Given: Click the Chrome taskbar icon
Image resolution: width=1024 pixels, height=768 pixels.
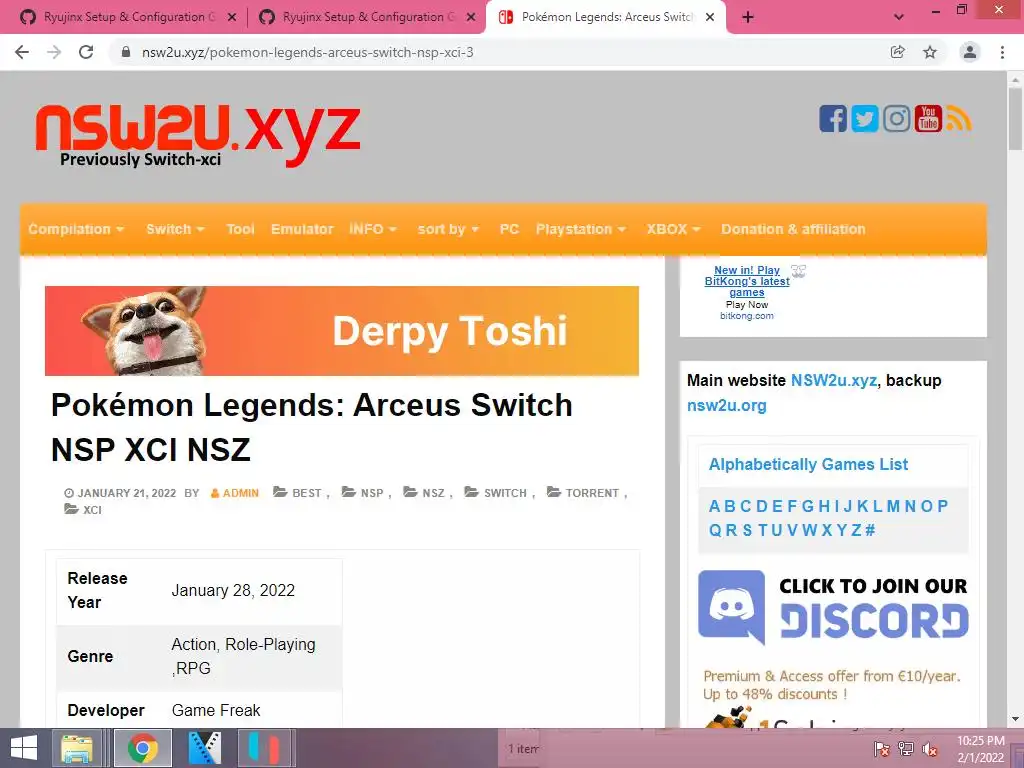Looking at the screenshot, I should point(142,748).
